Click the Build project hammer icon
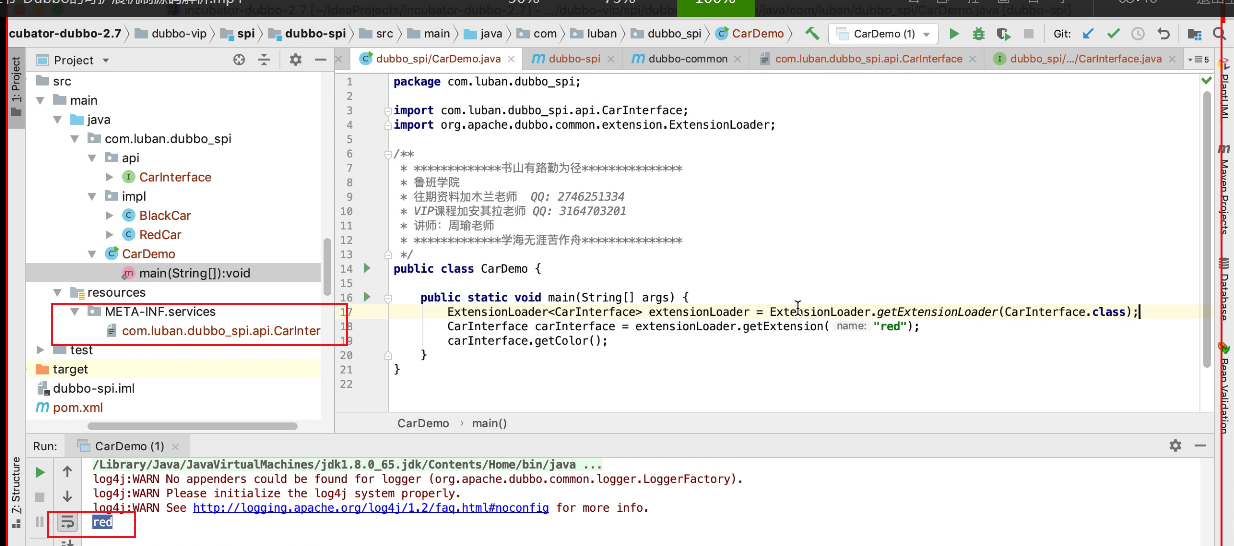 [x=812, y=34]
